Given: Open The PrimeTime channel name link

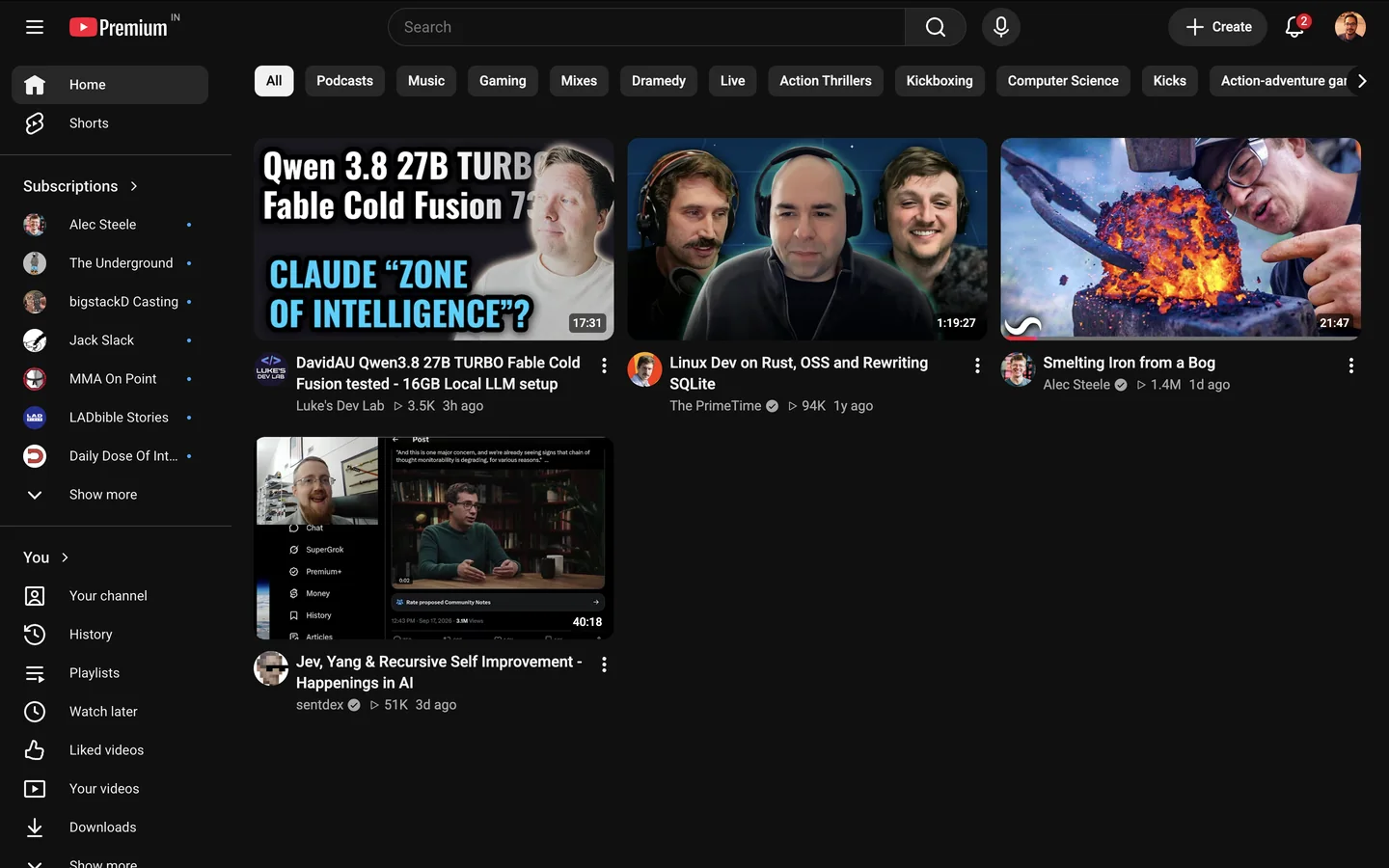Looking at the screenshot, I should 716,406.
